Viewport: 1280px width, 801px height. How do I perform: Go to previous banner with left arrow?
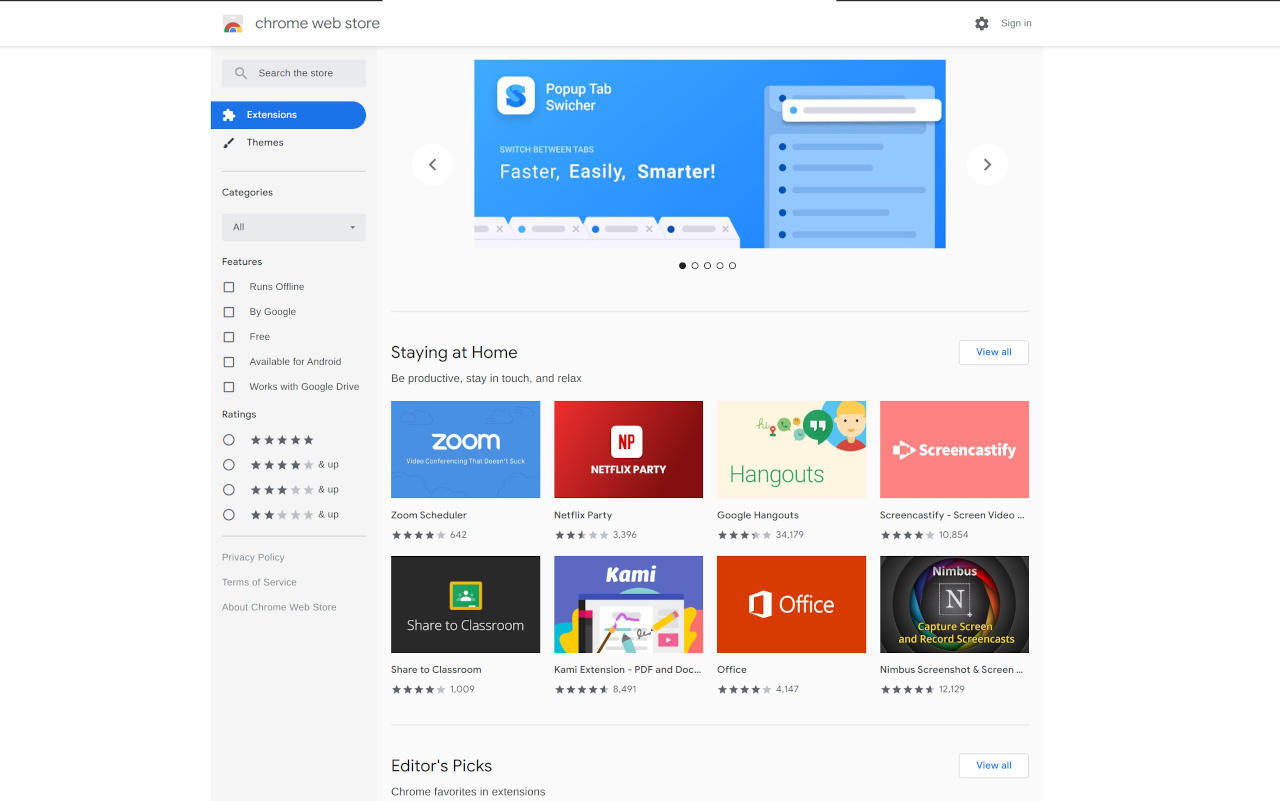433,165
